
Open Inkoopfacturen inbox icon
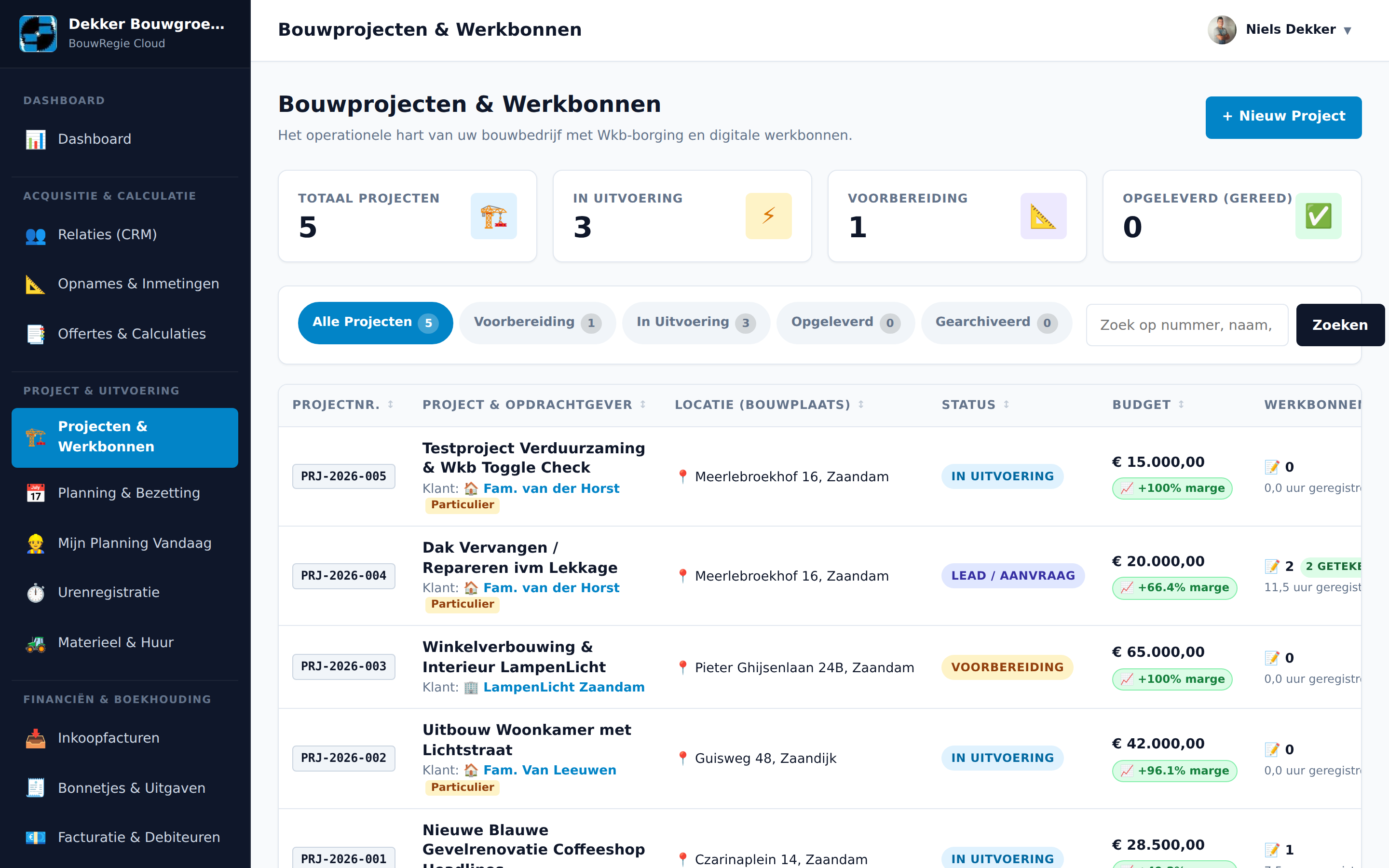point(36,738)
